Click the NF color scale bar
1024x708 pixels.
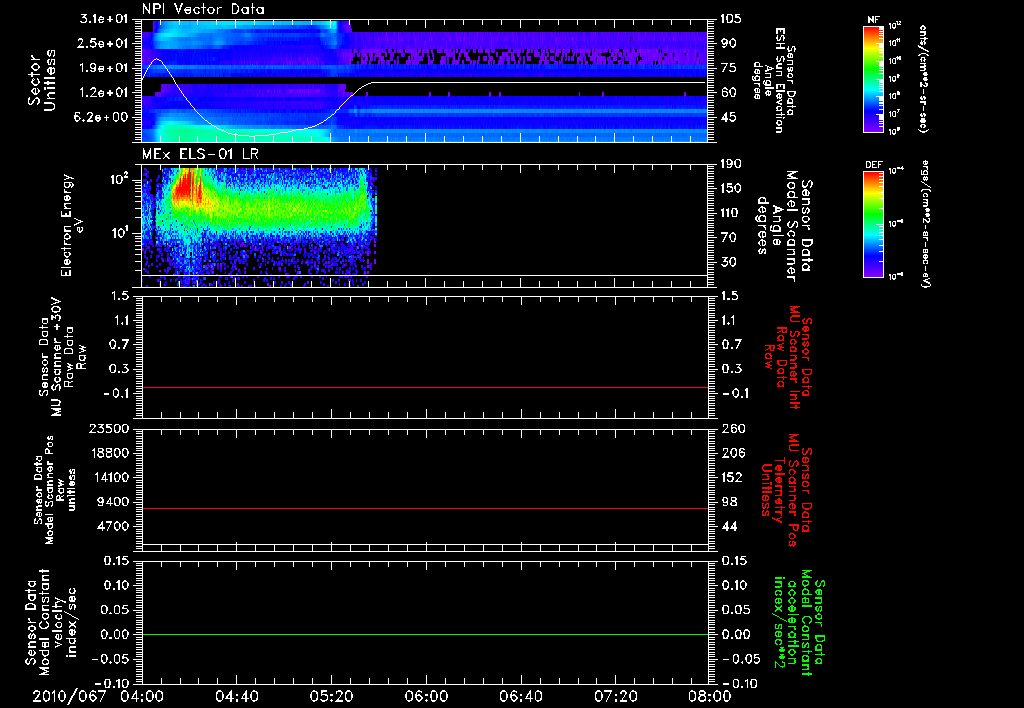coord(873,79)
